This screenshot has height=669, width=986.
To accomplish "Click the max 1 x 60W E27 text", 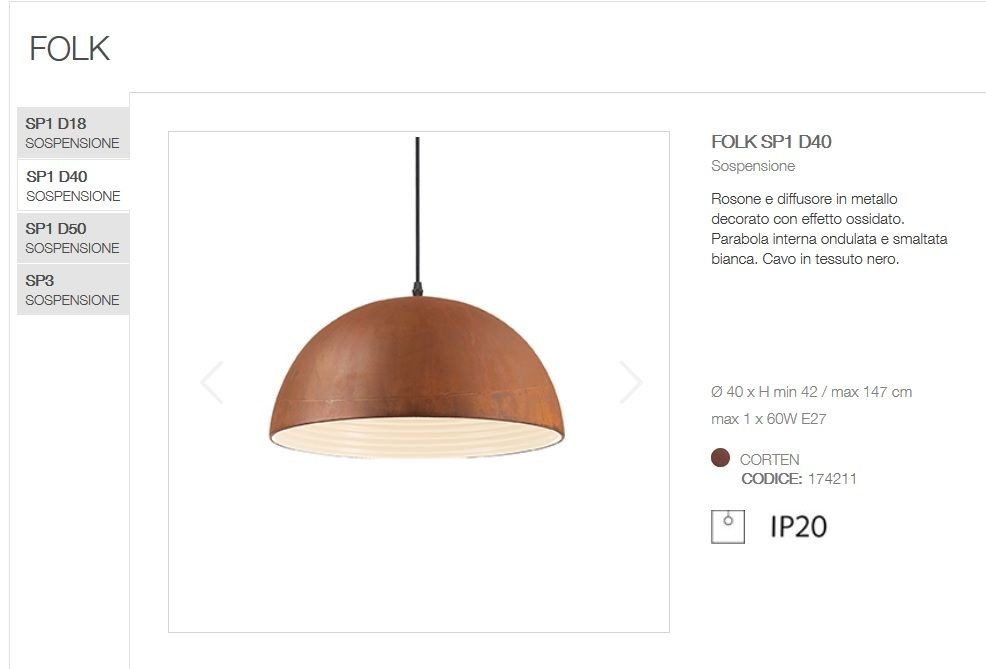I will [x=768, y=419].
